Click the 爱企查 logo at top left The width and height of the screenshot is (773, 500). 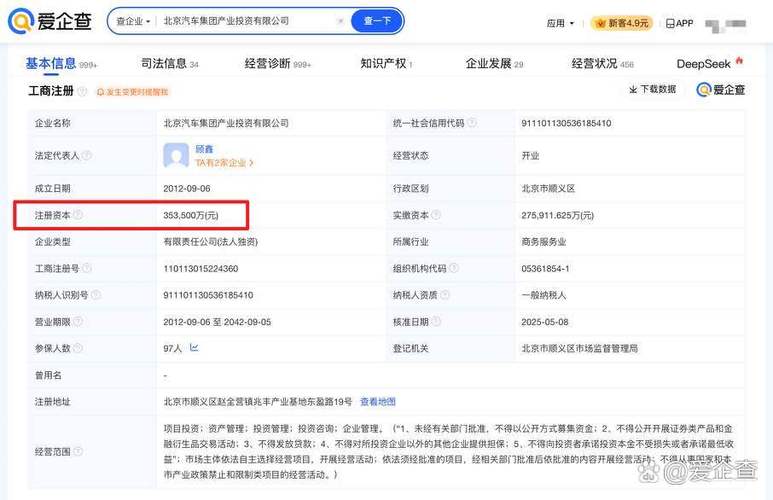50,21
